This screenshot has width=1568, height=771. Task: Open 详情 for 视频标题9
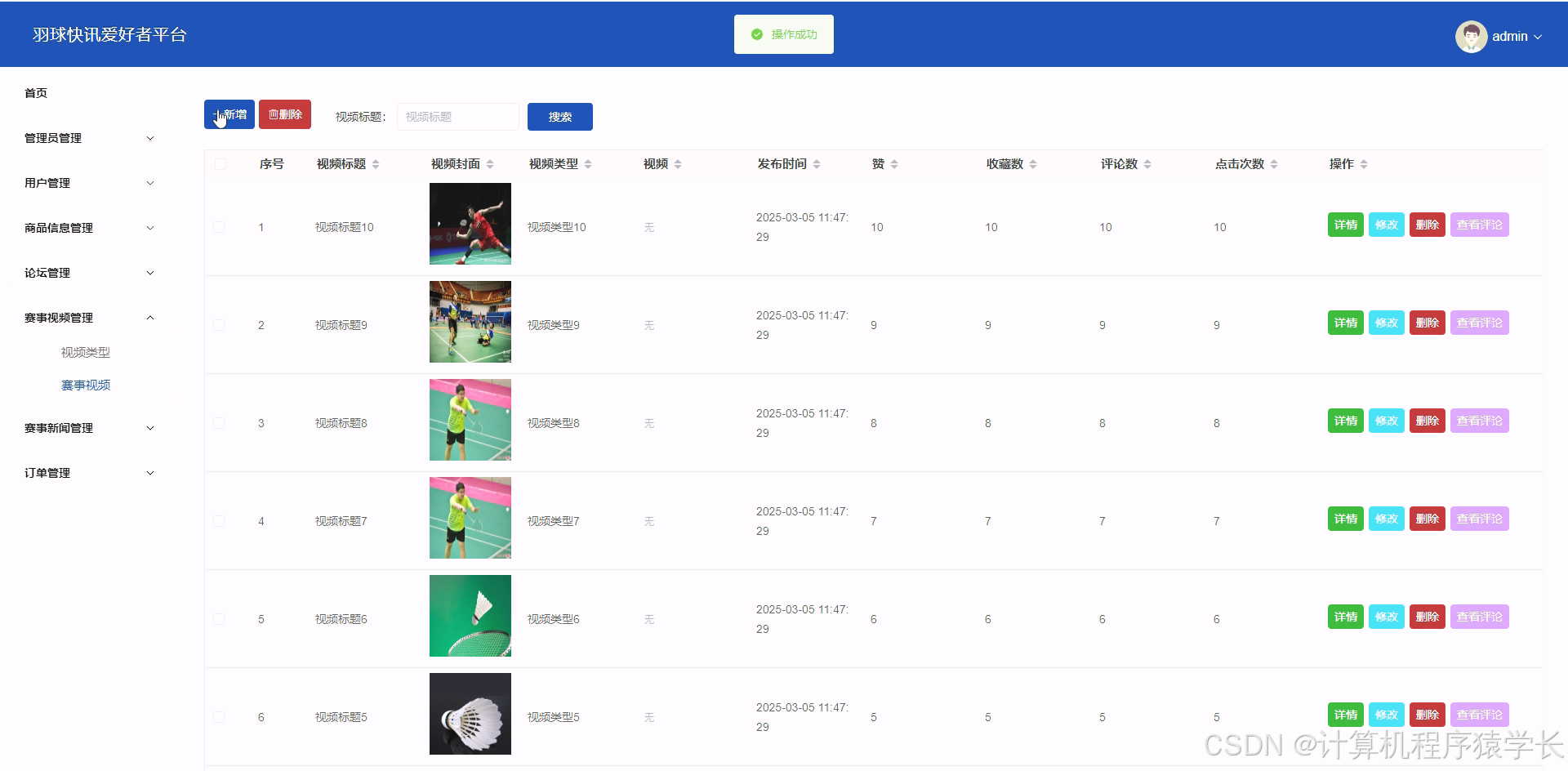(x=1345, y=322)
